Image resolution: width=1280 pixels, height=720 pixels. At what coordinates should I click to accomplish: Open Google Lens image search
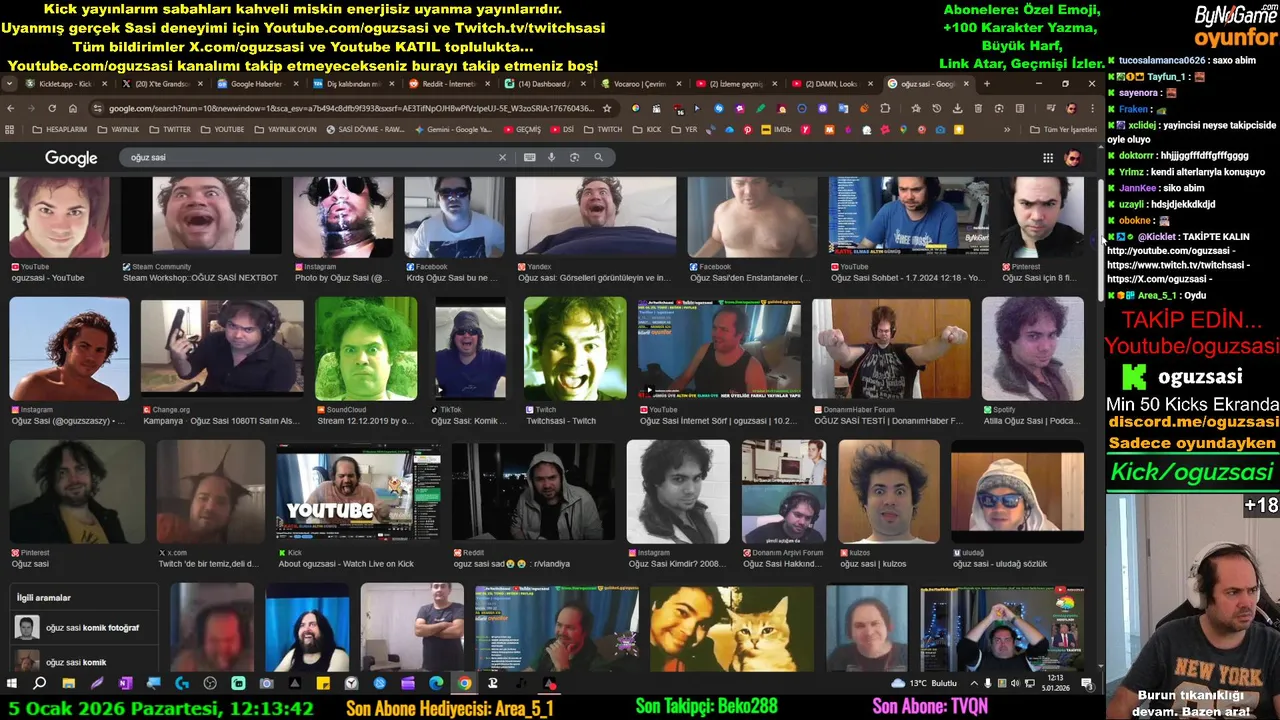tap(574, 157)
